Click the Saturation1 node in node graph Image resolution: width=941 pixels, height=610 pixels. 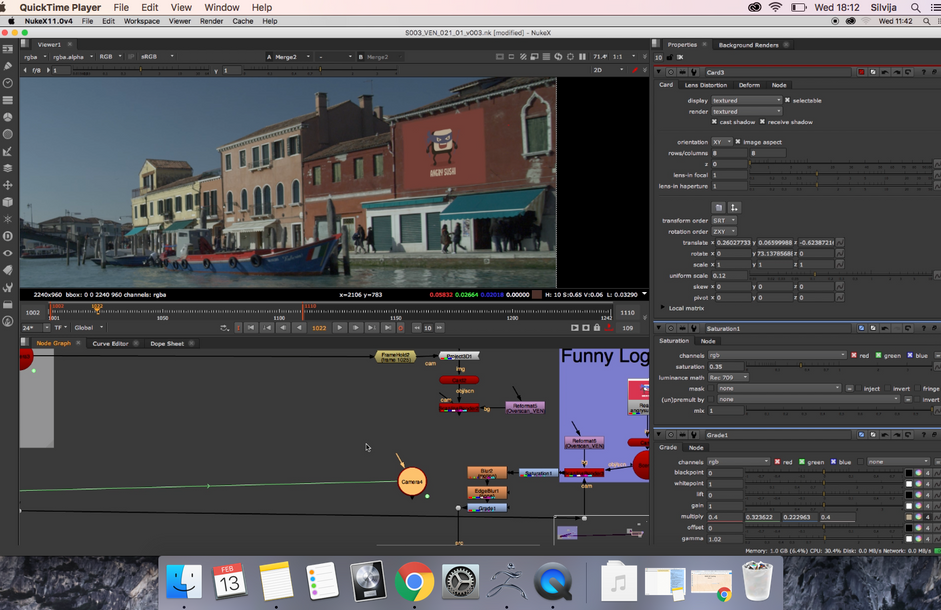537,473
